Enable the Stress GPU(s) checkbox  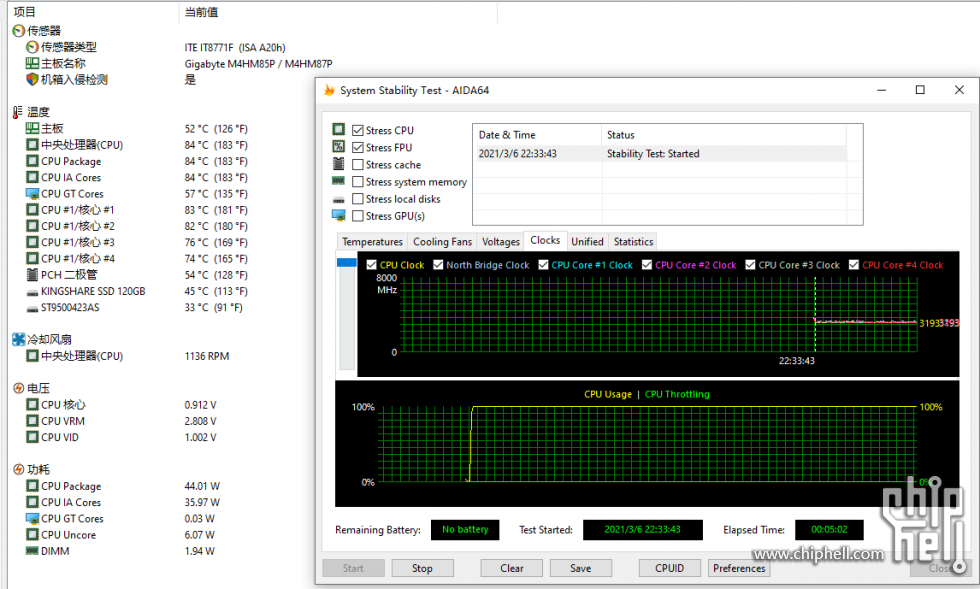click(358, 216)
